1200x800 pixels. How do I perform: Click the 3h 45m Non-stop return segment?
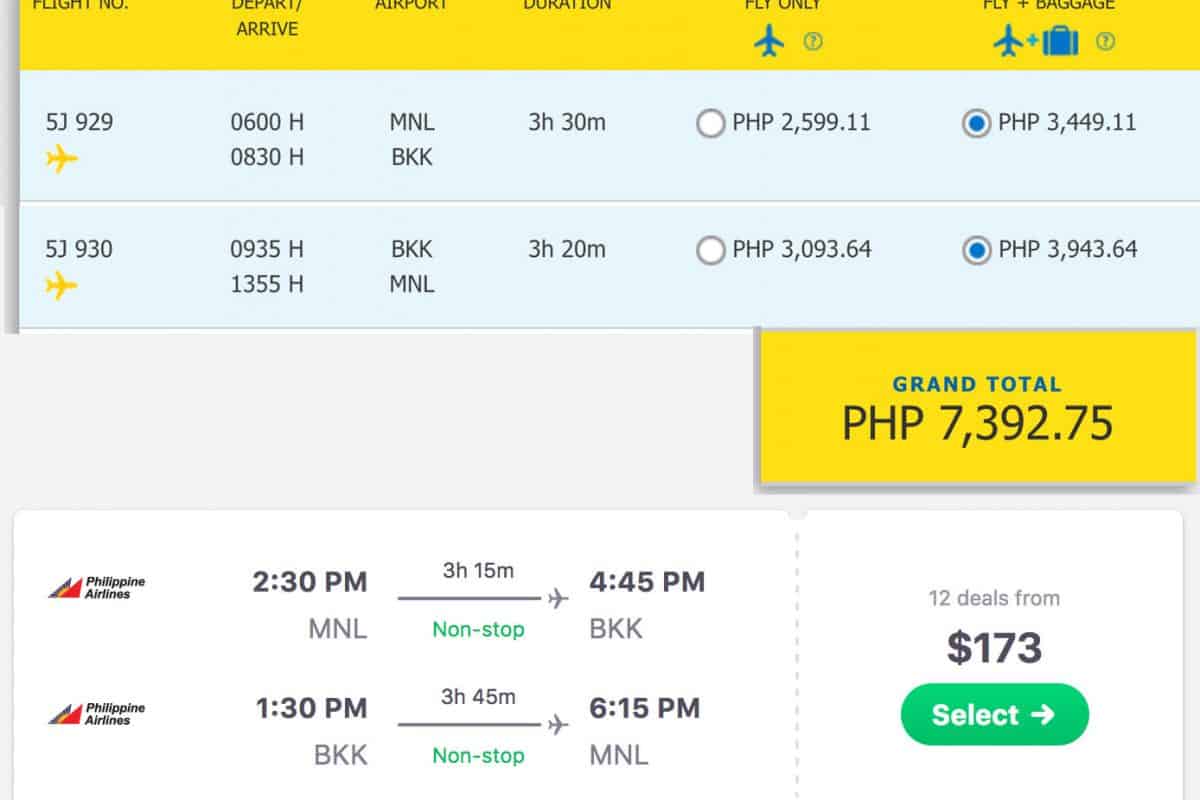tap(479, 725)
